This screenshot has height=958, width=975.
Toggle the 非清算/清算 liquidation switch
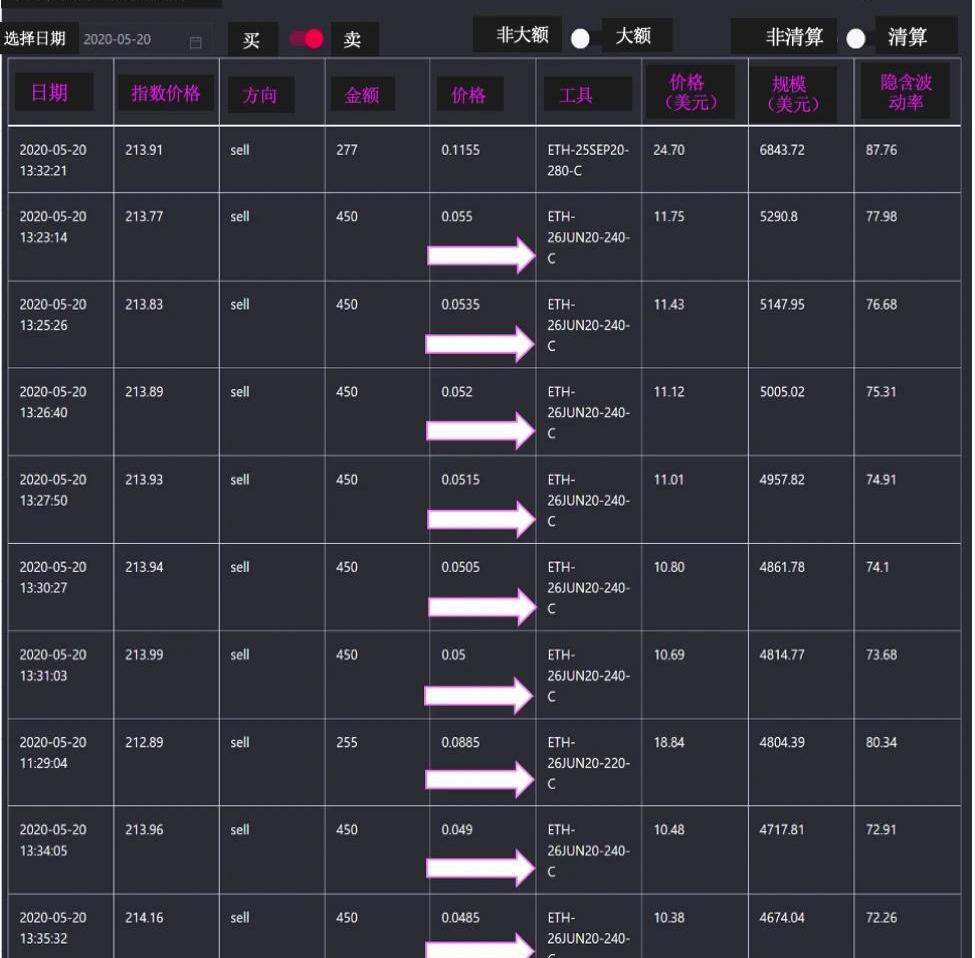[x=856, y=39]
